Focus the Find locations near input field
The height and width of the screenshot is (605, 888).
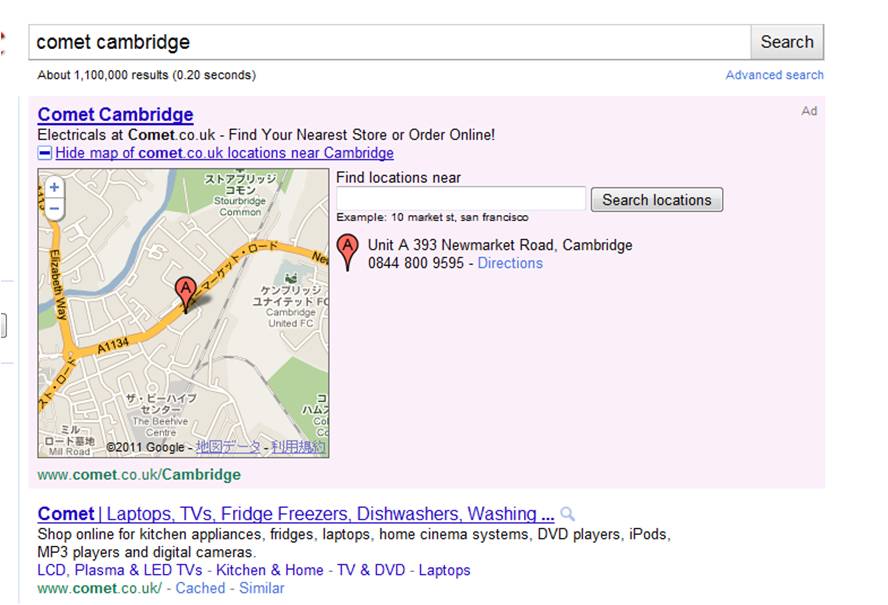click(x=460, y=199)
